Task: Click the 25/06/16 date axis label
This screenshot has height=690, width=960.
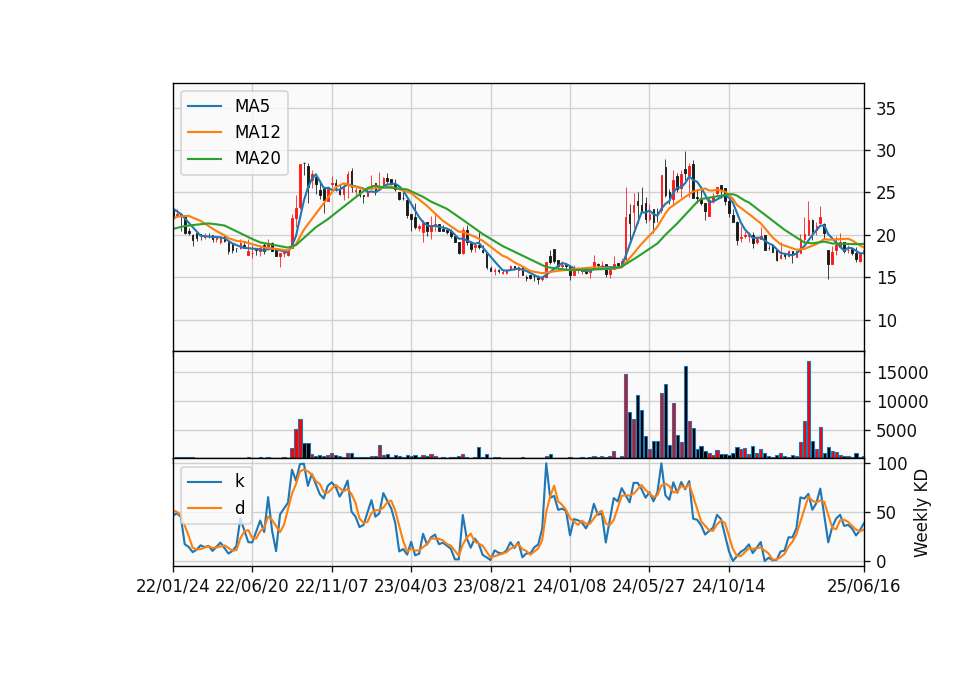Action: pyautogui.click(x=863, y=586)
